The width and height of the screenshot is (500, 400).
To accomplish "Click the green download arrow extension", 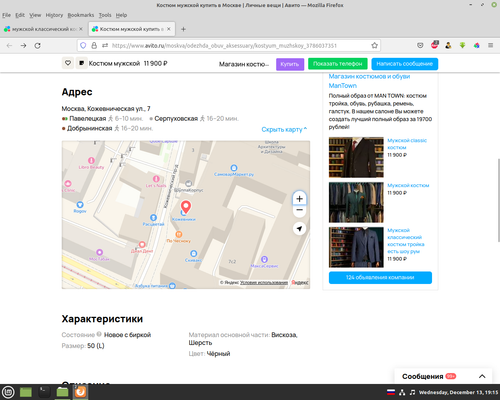I will tap(462, 45).
